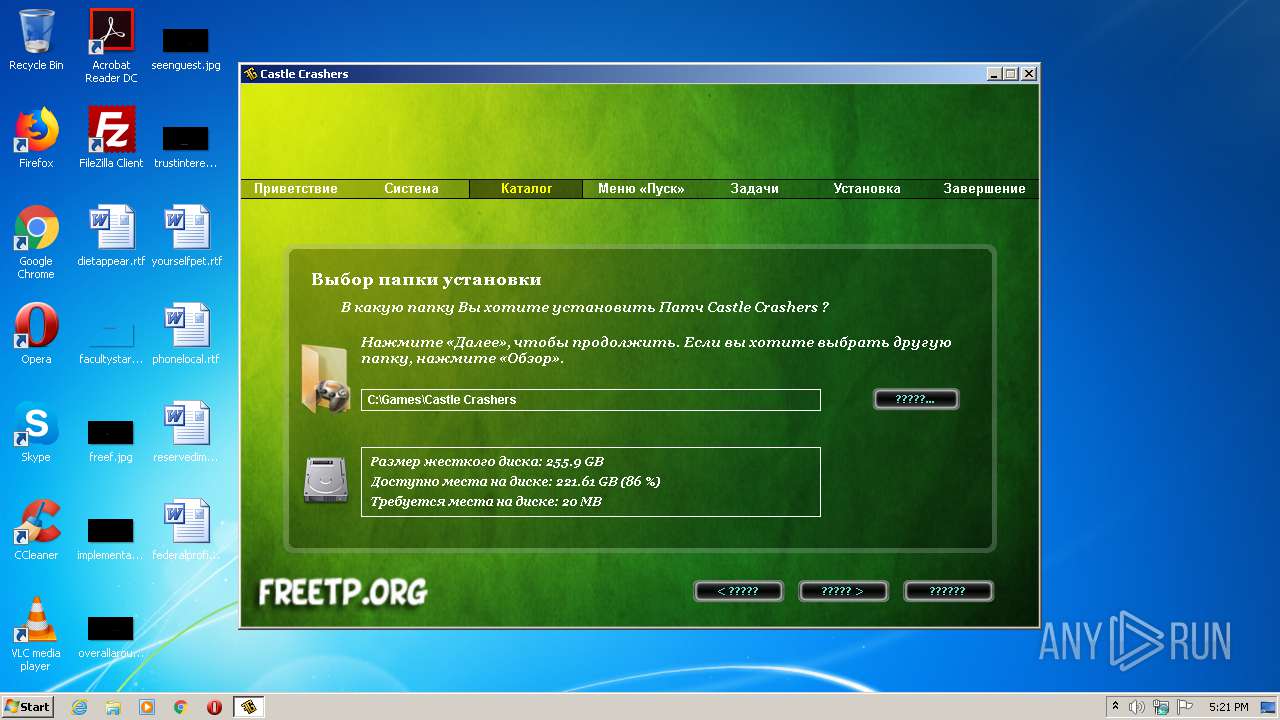Click the installation path input field

tap(591, 400)
